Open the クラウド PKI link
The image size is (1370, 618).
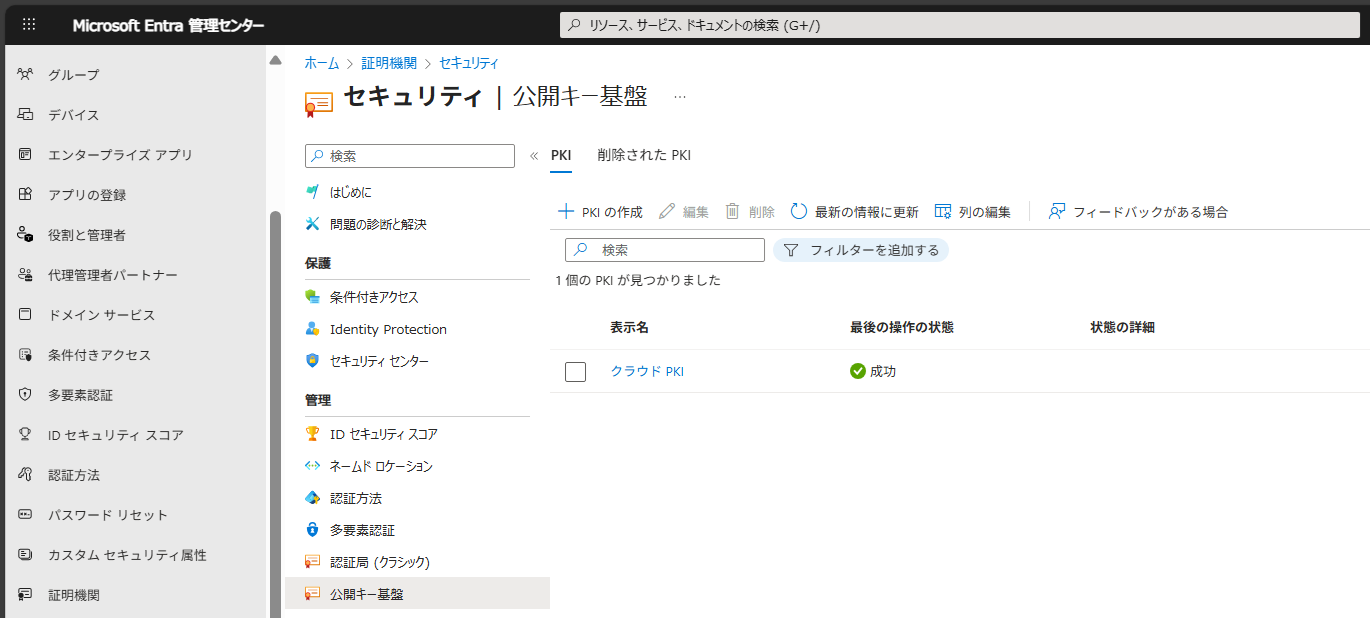647,371
